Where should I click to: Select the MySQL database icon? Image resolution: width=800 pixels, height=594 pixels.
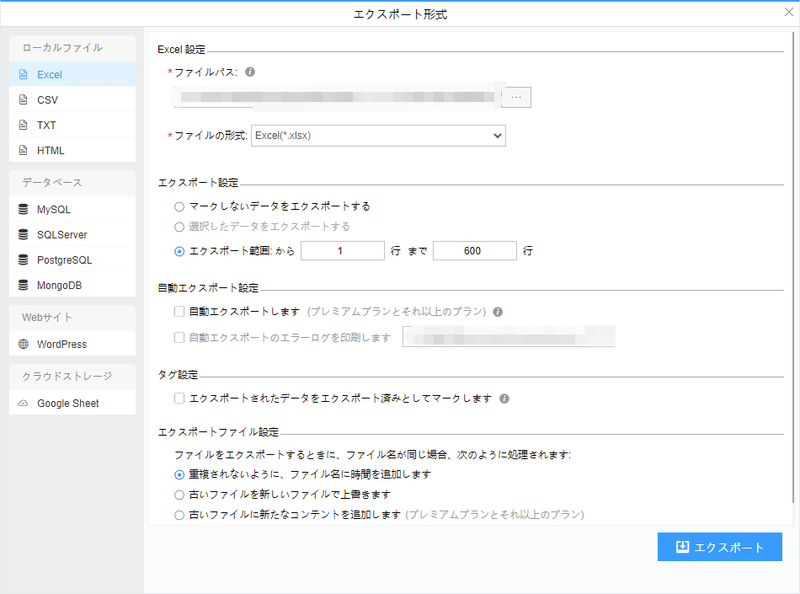24,210
